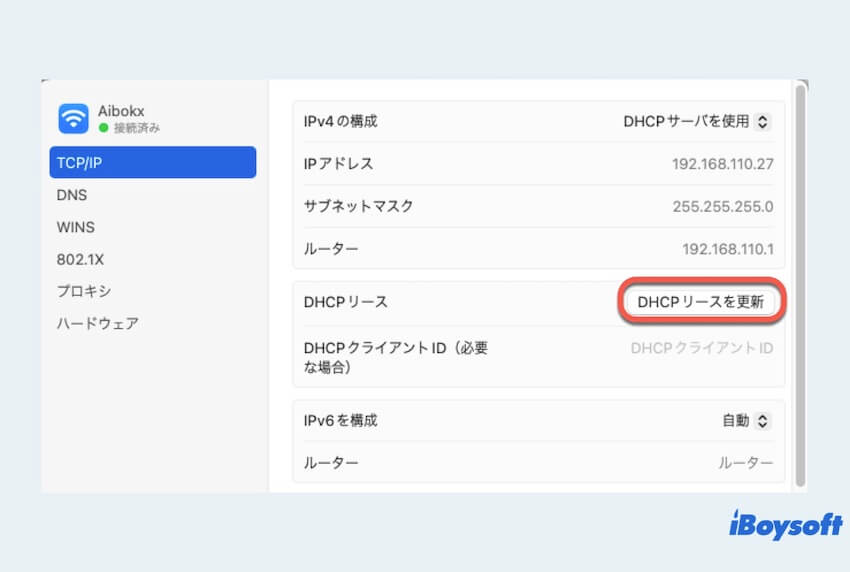Expand the IPv6を構成 自動 dropdown
The height and width of the screenshot is (572, 850).
(746, 421)
